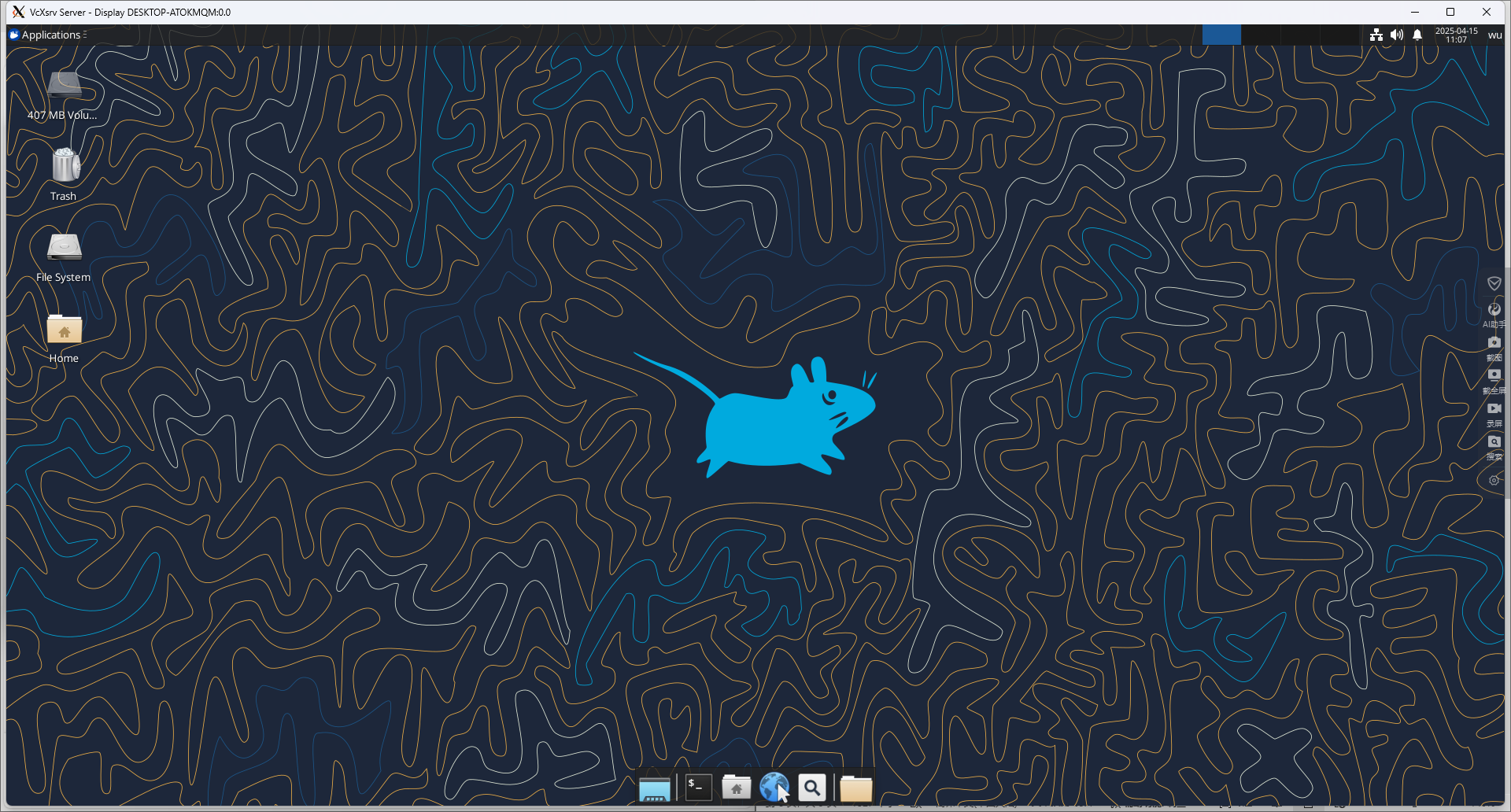The width and height of the screenshot is (1511, 812).
Task: Click the date and time clock
Action: 1456,35
